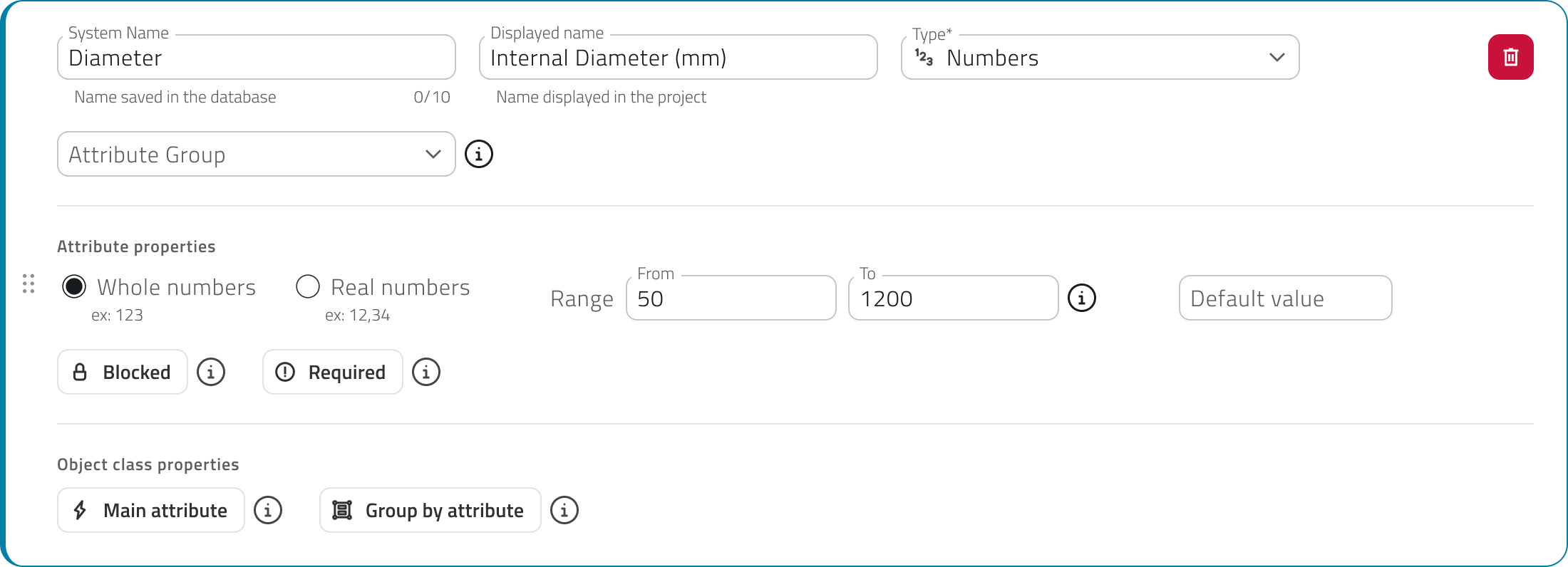
Task: Click the drag handle beside Whole numbers
Action: pyautogui.click(x=29, y=284)
